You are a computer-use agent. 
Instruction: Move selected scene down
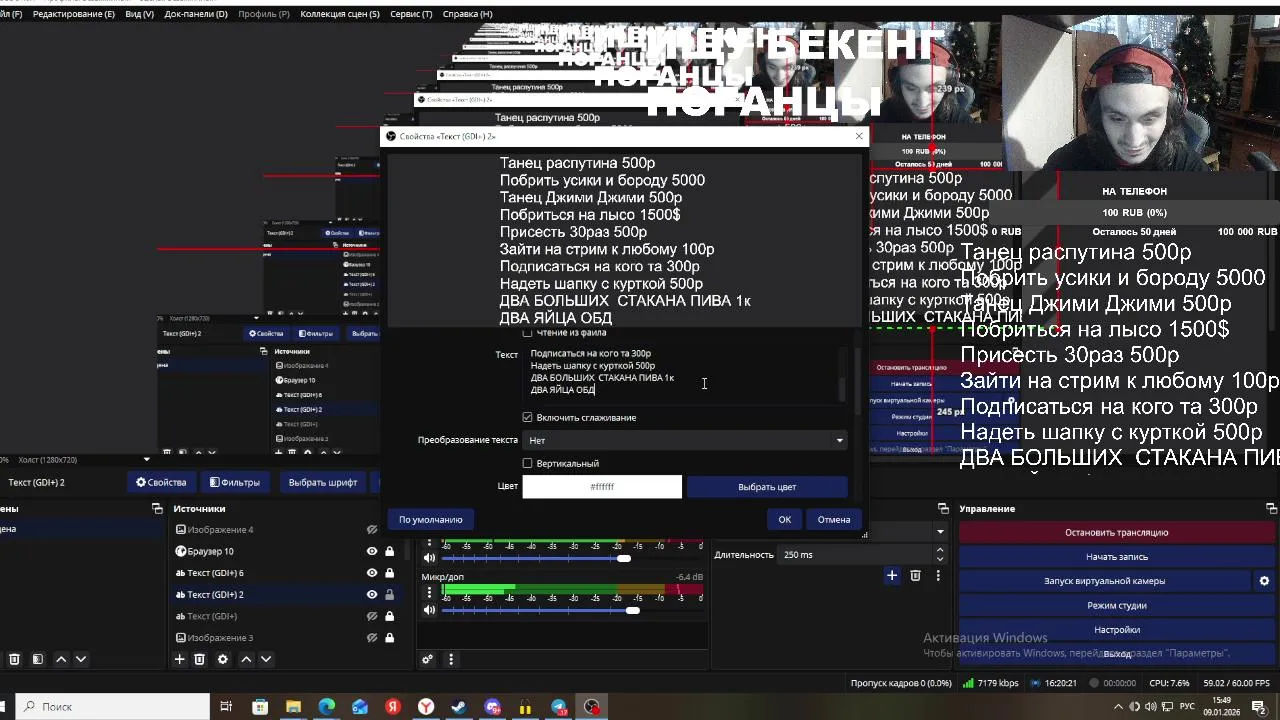tap(81, 659)
